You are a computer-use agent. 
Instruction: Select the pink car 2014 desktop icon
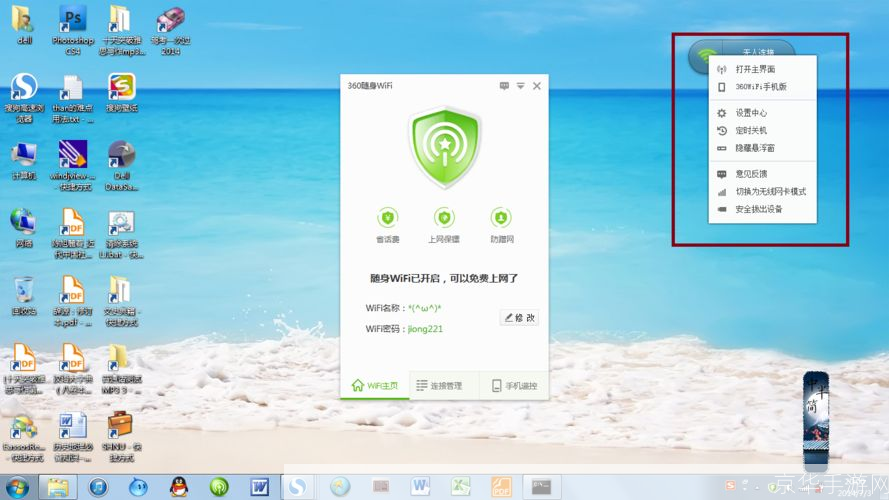pyautogui.click(x=170, y=30)
